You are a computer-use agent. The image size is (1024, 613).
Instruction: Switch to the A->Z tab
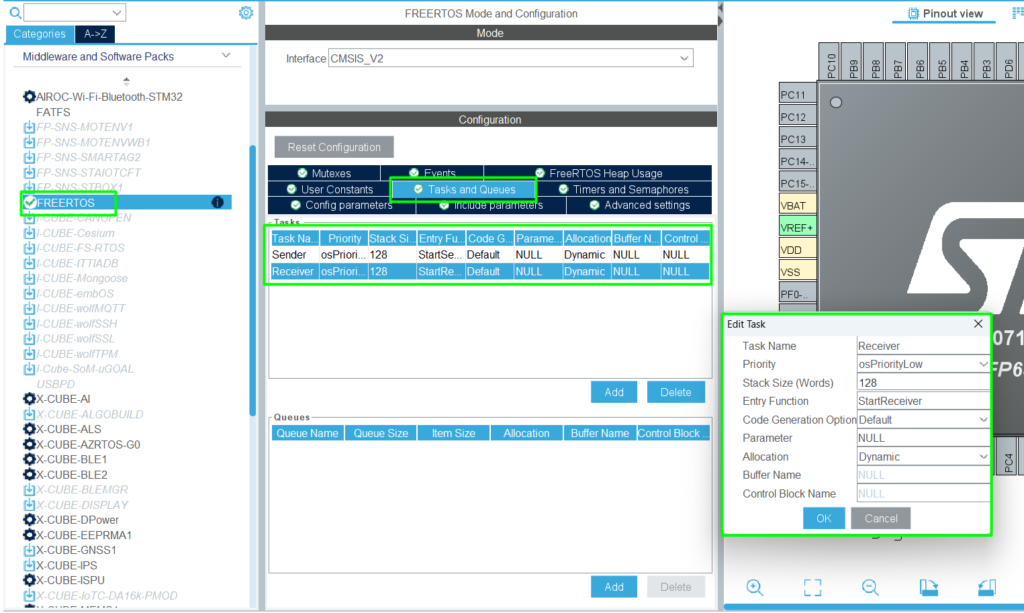coord(96,34)
